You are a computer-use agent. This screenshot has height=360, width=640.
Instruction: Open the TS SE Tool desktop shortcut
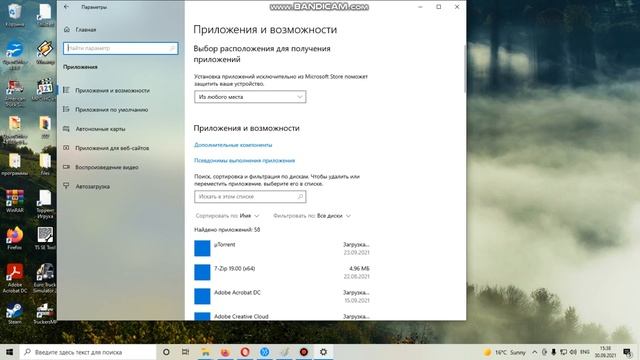click(45, 238)
